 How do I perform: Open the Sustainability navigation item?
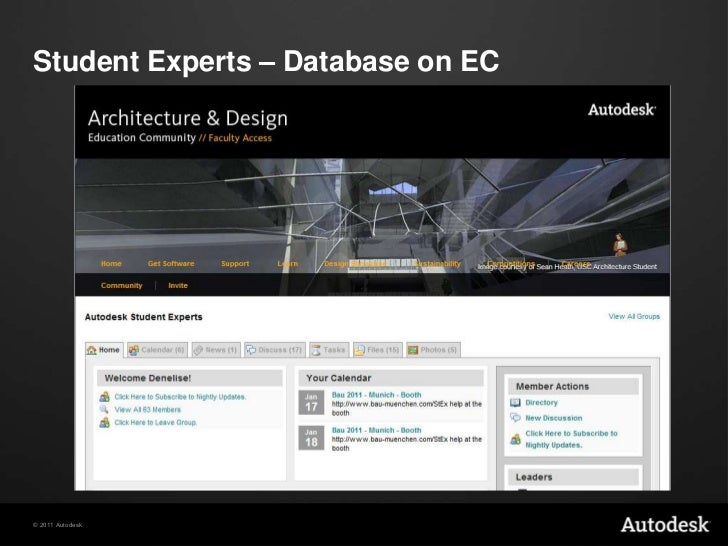(x=437, y=264)
